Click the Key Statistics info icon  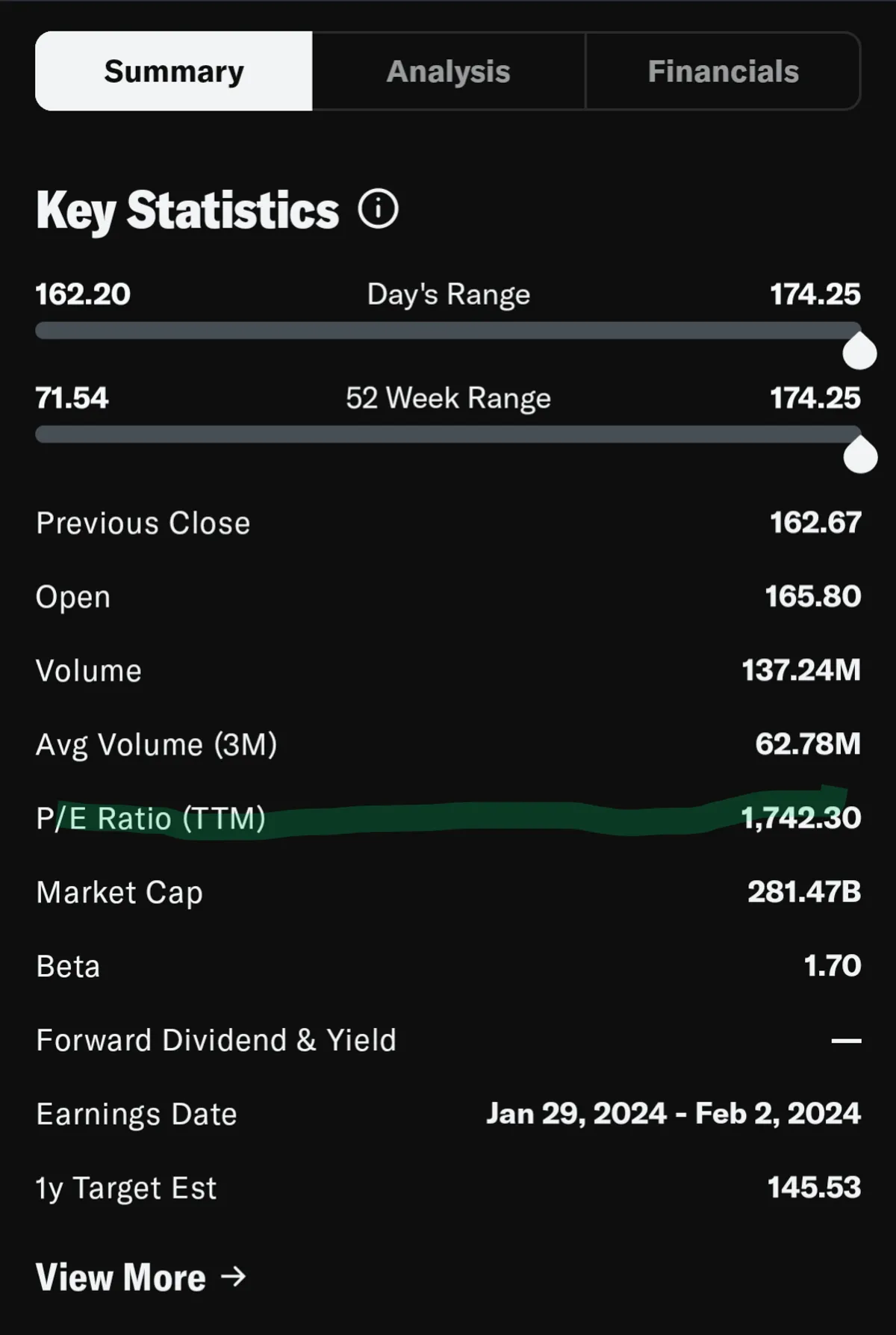tap(378, 209)
